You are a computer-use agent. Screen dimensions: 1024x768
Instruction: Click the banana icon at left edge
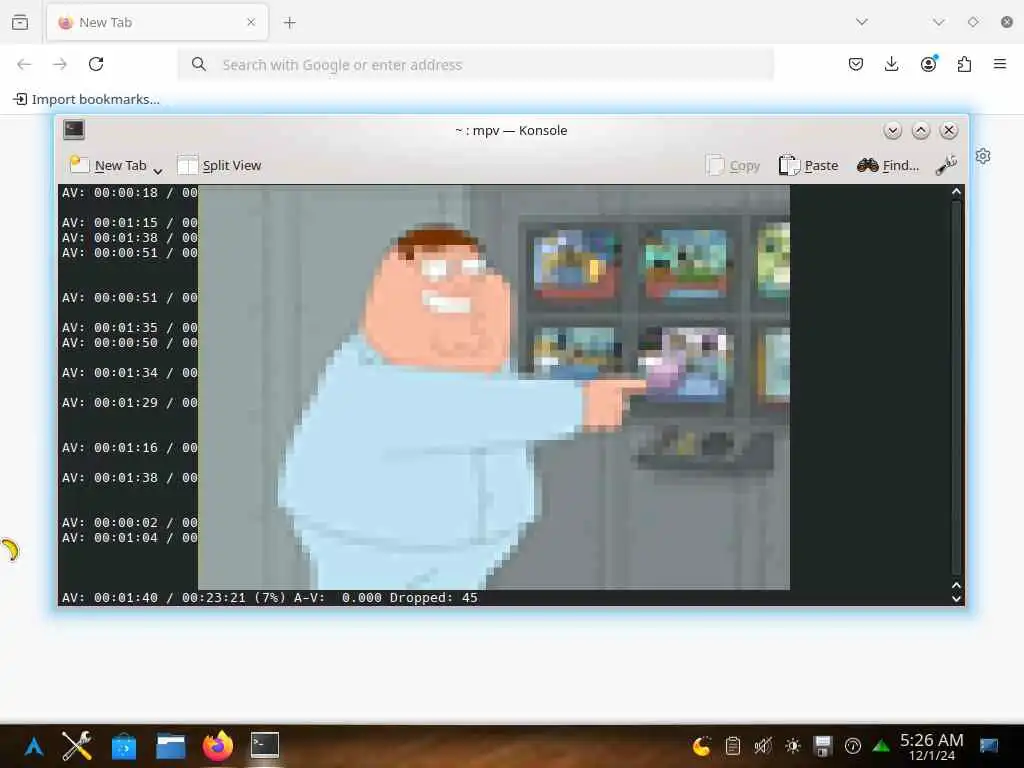pyautogui.click(x=10, y=550)
